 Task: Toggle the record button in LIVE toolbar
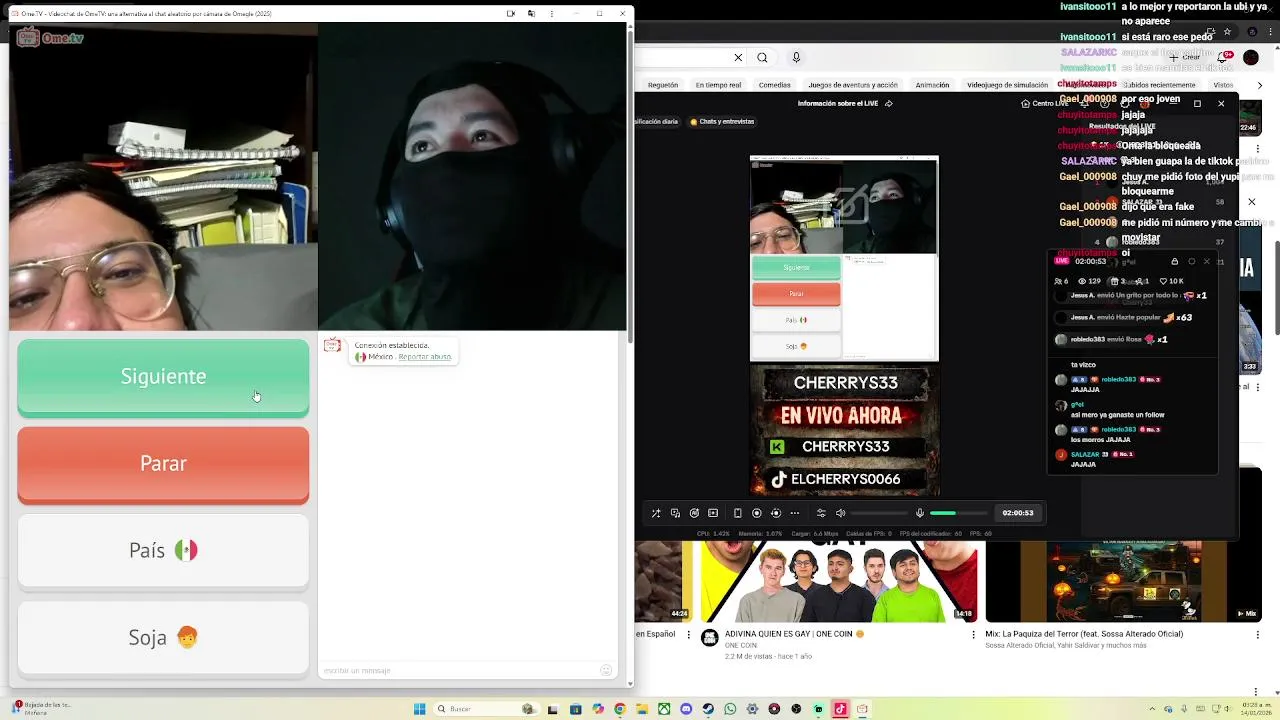[757, 513]
